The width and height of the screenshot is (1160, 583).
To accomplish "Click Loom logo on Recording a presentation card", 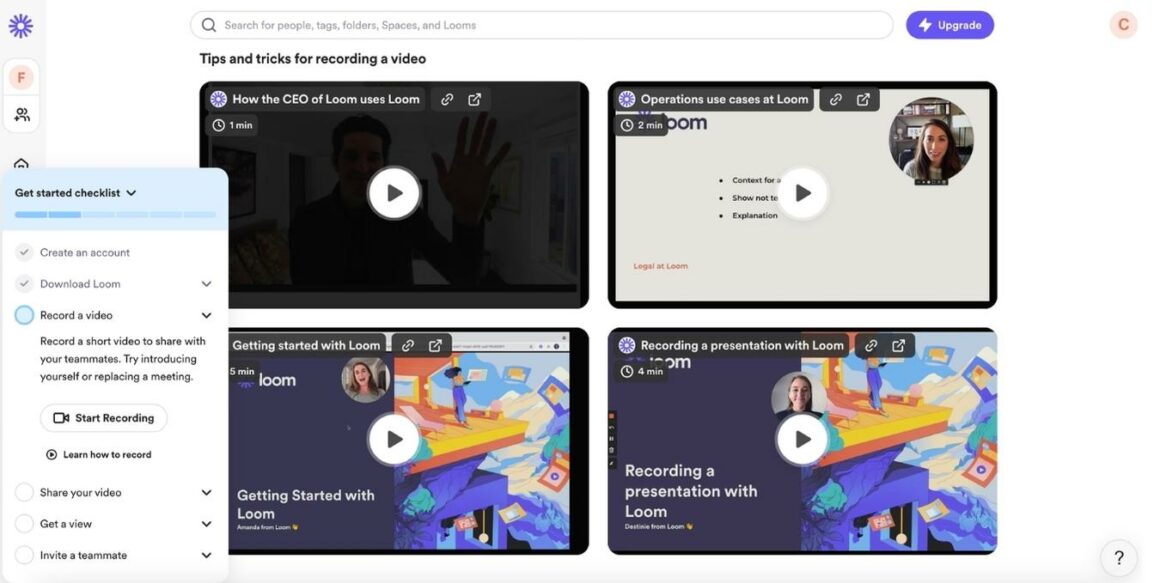I will point(627,346).
